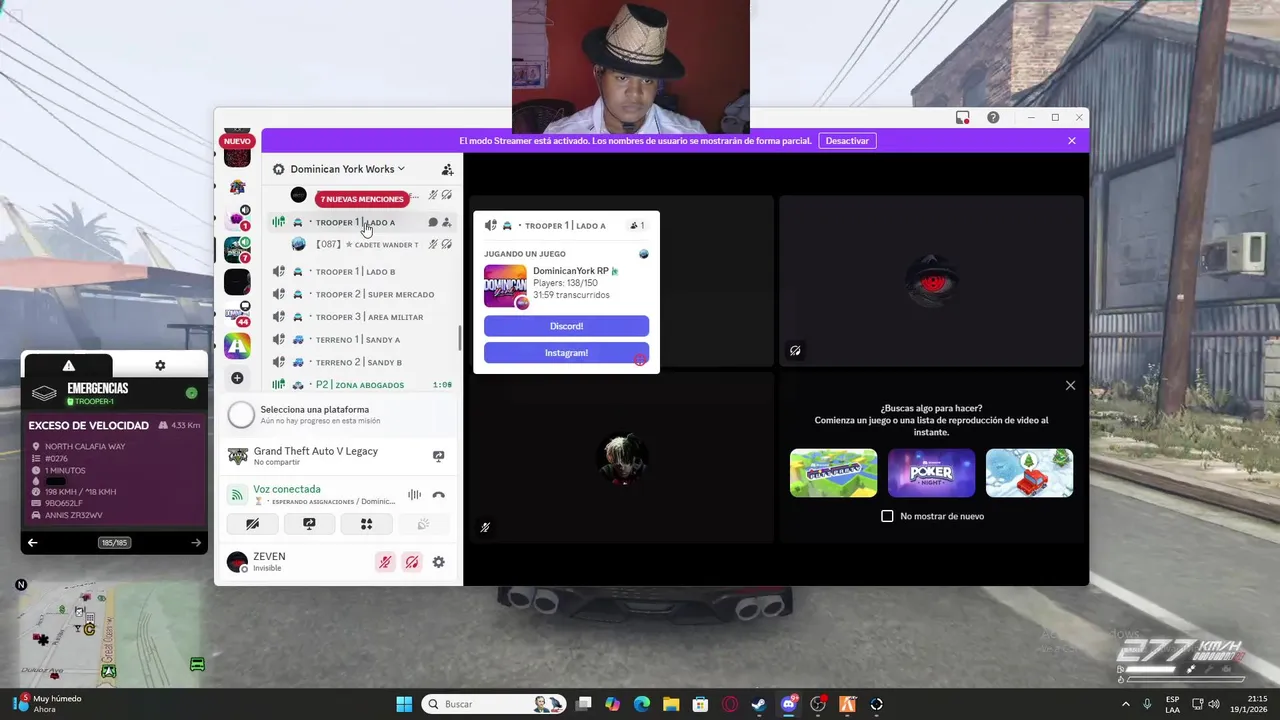This screenshot has width=1280, height=720.
Task: Open the soundboard button in voice controls
Action: click(x=423, y=524)
